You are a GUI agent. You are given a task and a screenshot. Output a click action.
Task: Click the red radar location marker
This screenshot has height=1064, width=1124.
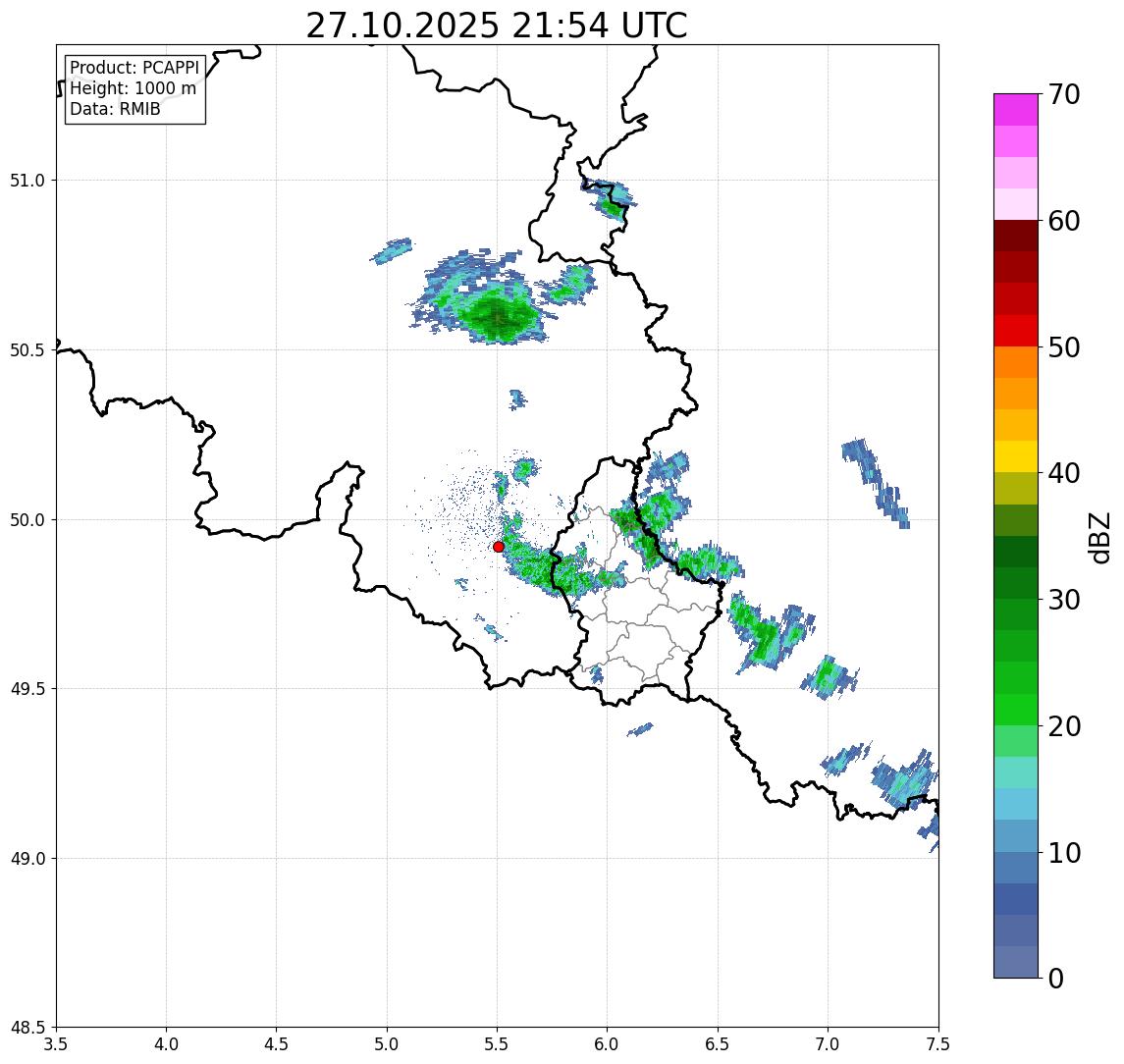click(499, 547)
